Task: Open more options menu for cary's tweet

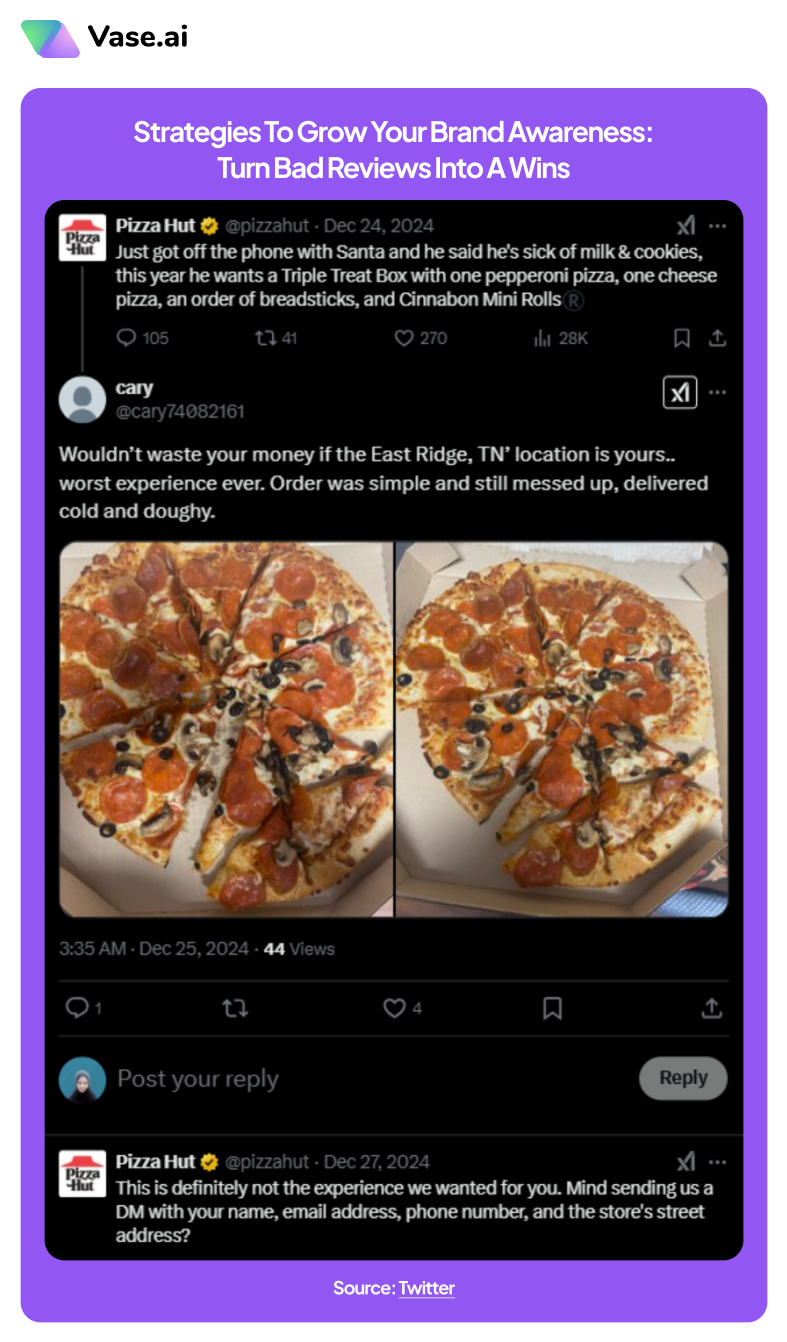Action: pos(717,393)
